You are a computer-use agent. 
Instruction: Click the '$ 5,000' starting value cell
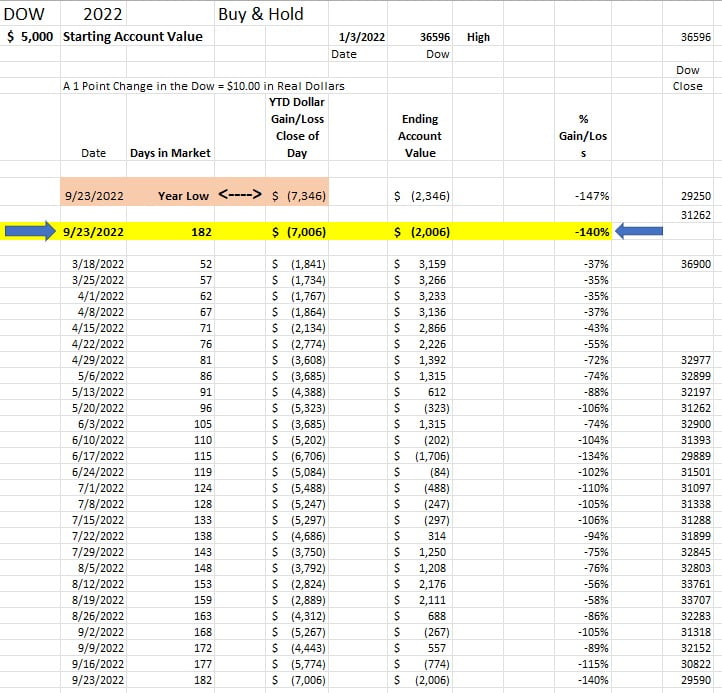pyautogui.click(x=30, y=36)
